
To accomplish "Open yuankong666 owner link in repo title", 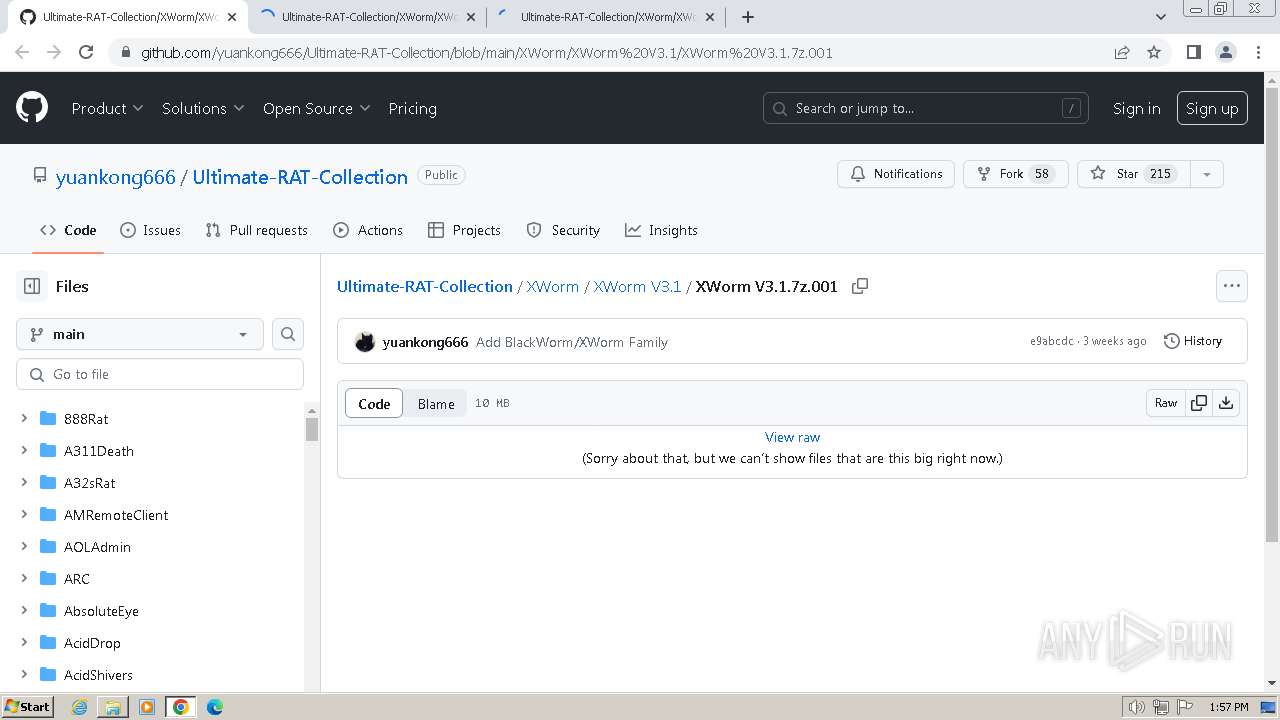I will point(115,177).
